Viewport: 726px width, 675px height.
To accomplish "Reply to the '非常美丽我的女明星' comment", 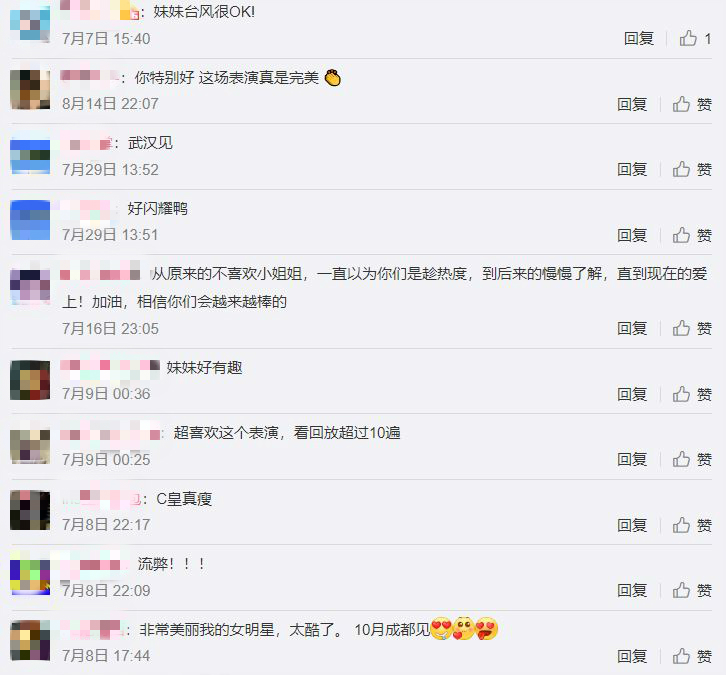I will [632, 656].
